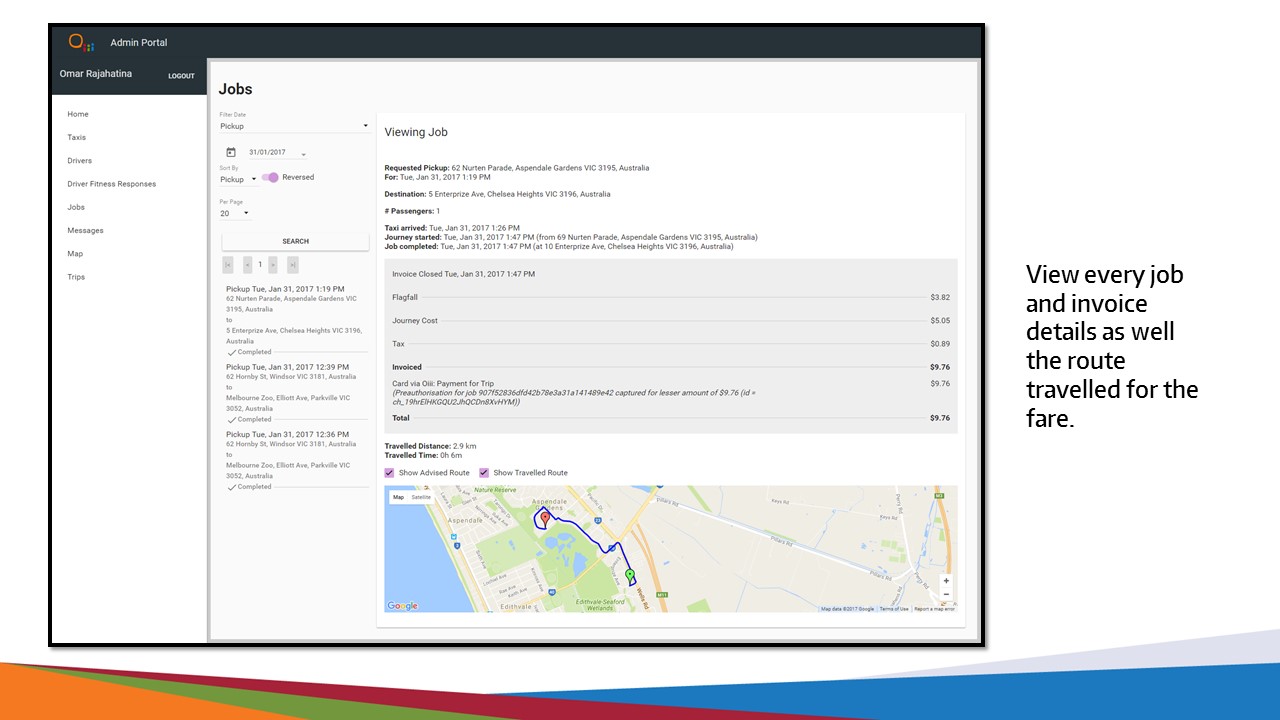Image resolution: width=1280 pixels, height=720 pixels.
Task: Go to next page of results
Action: point(273,265)
